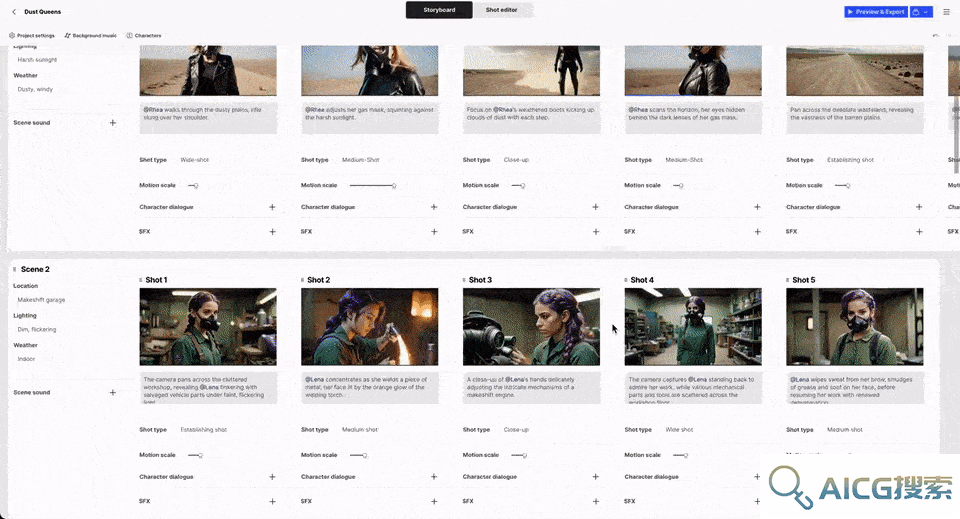Screen dimensions: 960x519
Task: Edit the Harsh sunlight lighting field
Action: (x=37, y=60)
